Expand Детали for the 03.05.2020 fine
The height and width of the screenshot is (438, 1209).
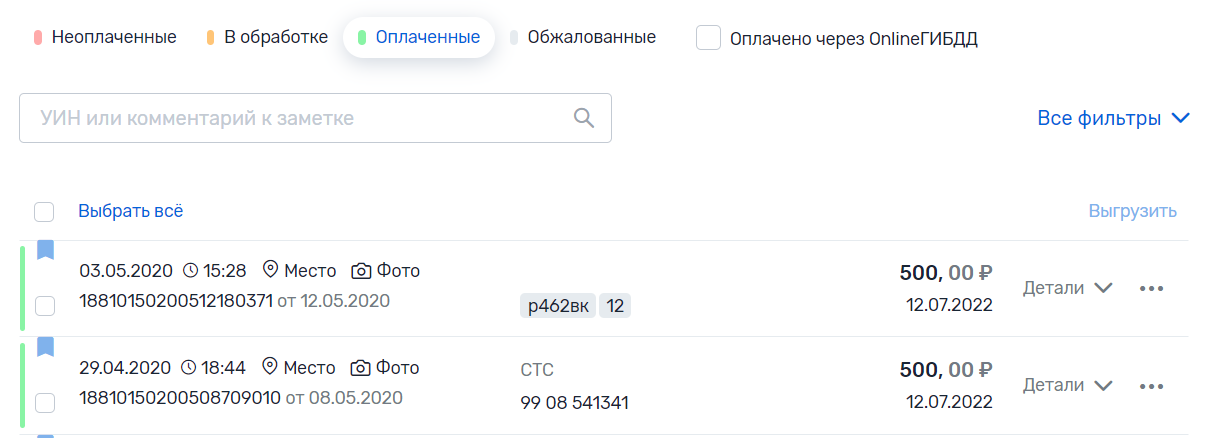click(x=1067, y=288)
